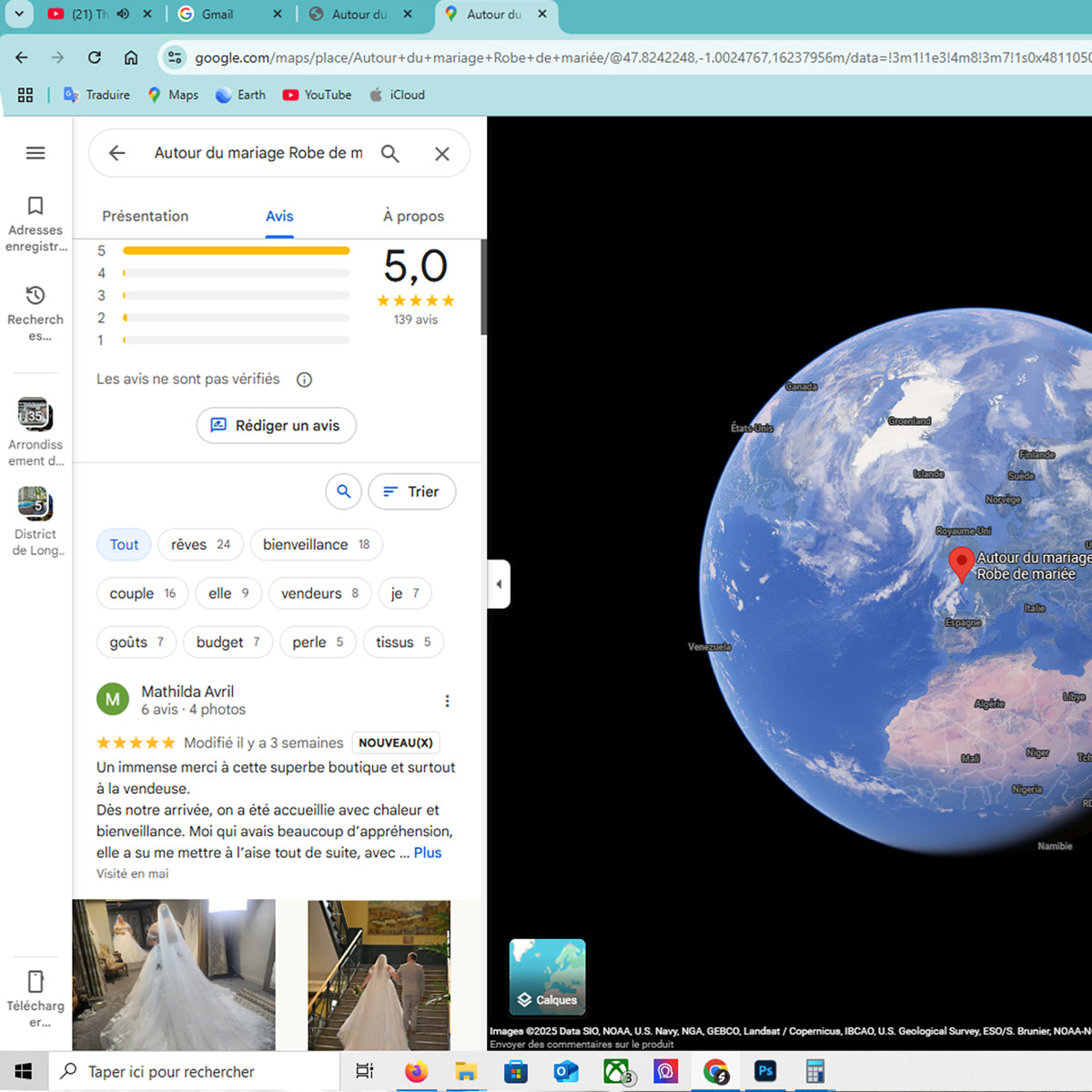Switch to the Présentation tab
This screenshot has height=1092, width=1092.
[x=146, y=217]
